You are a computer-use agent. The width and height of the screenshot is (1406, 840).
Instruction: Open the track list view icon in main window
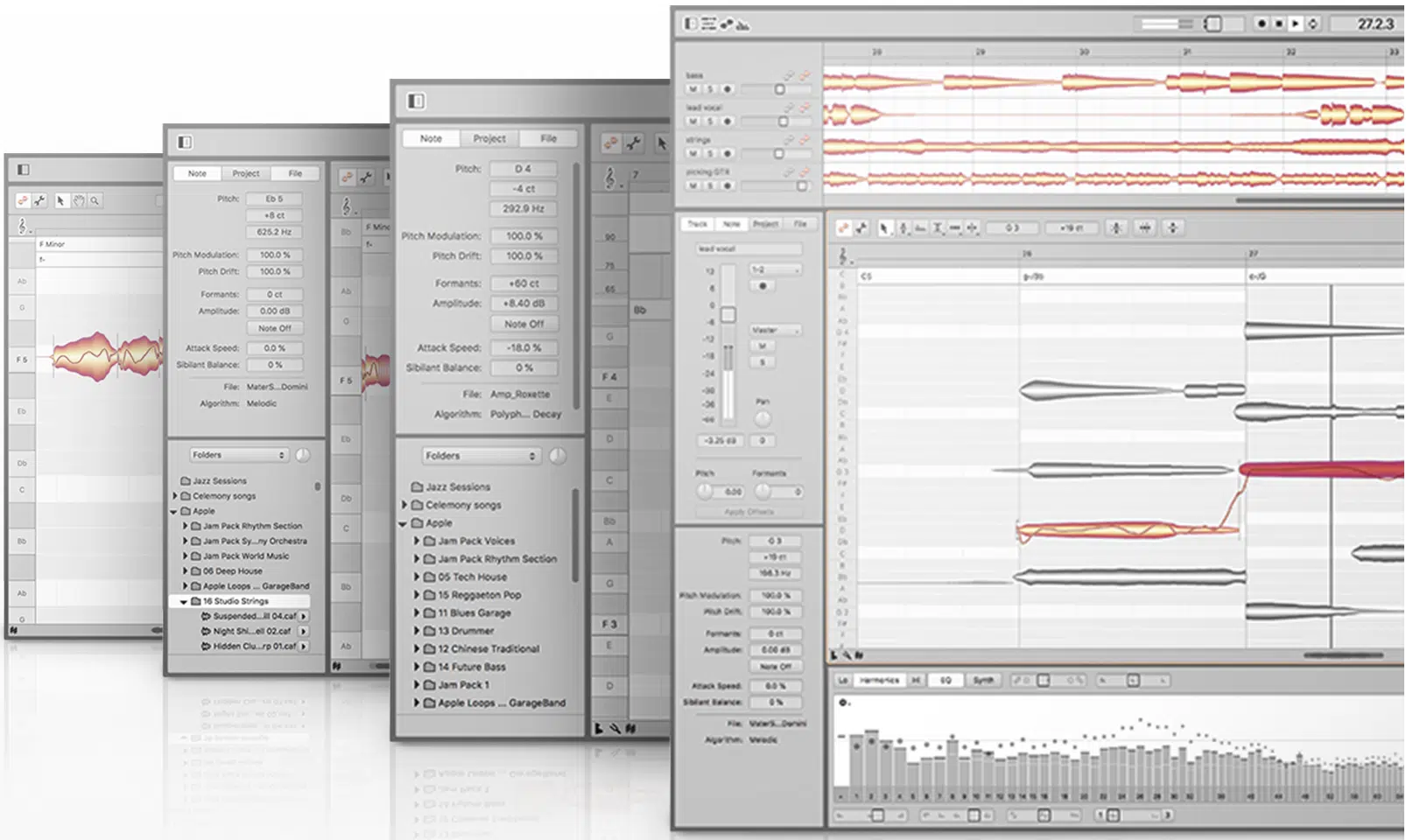point(708,24)
